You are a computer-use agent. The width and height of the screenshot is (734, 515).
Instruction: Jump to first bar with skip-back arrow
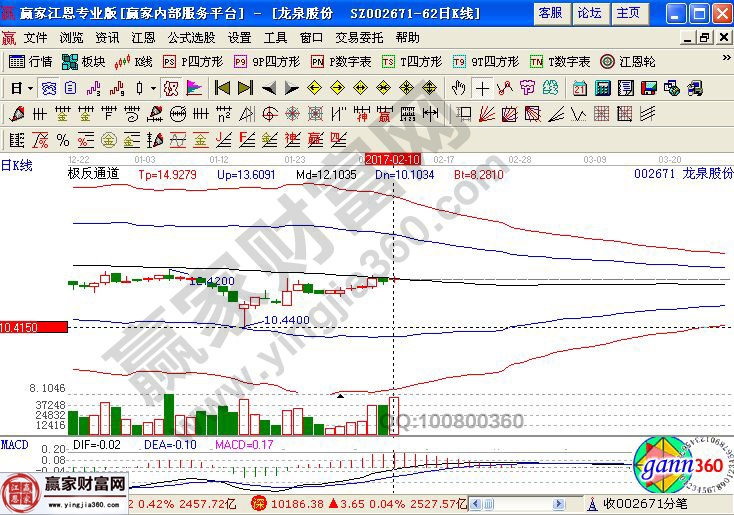click(x=222, y=88)
